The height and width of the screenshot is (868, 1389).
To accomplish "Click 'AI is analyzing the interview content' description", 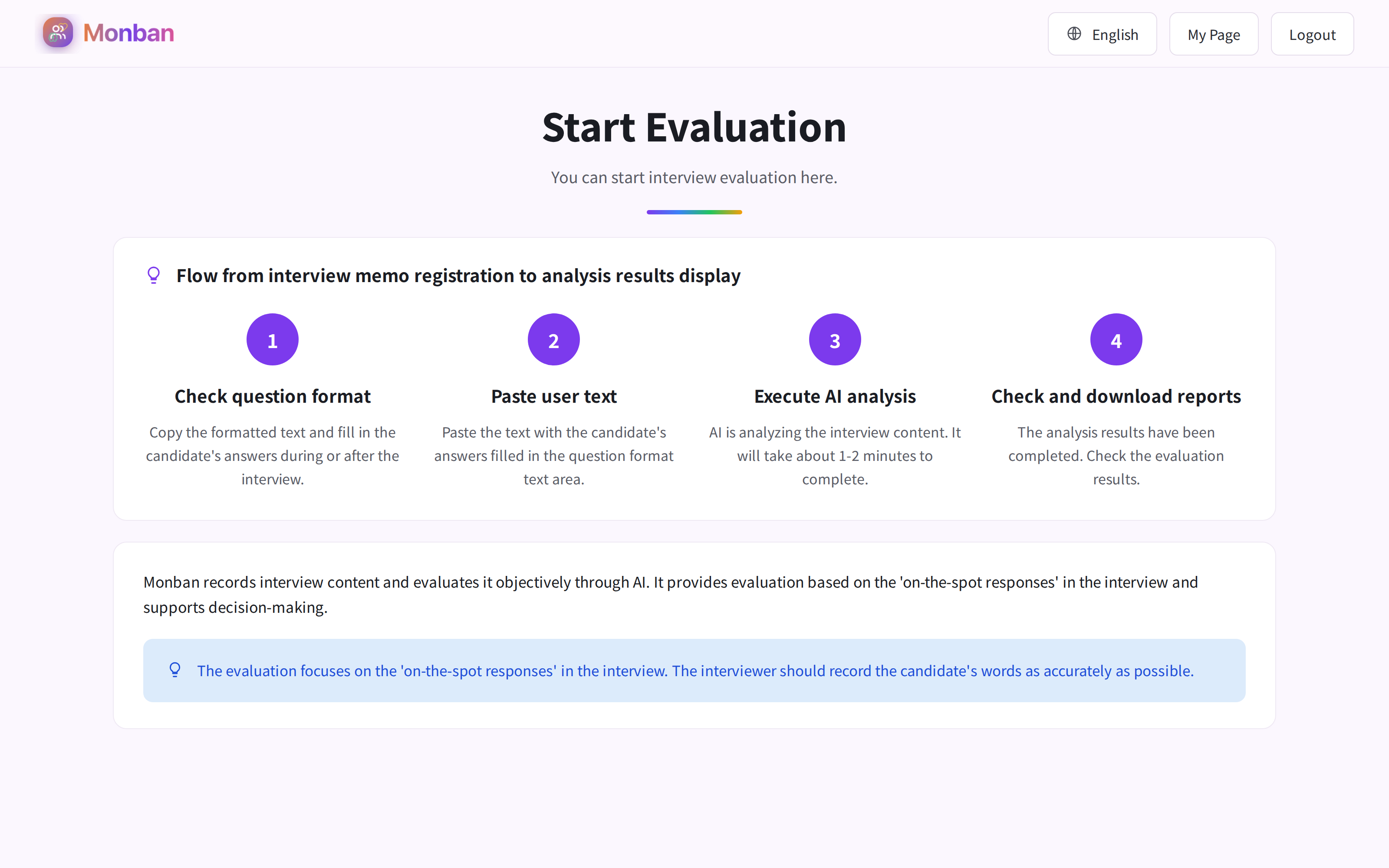I will (x=835, y=455).
